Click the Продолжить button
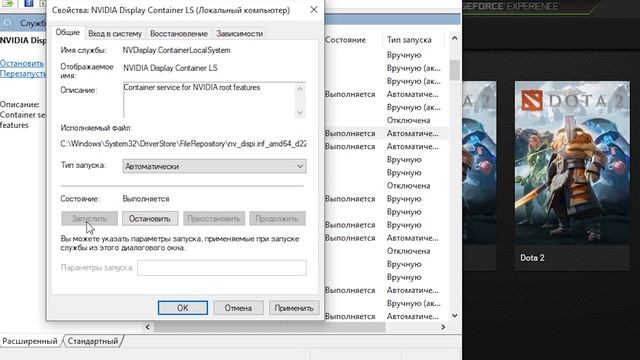The height and width of the screenshot is (360, 640). tap(277, 219)
